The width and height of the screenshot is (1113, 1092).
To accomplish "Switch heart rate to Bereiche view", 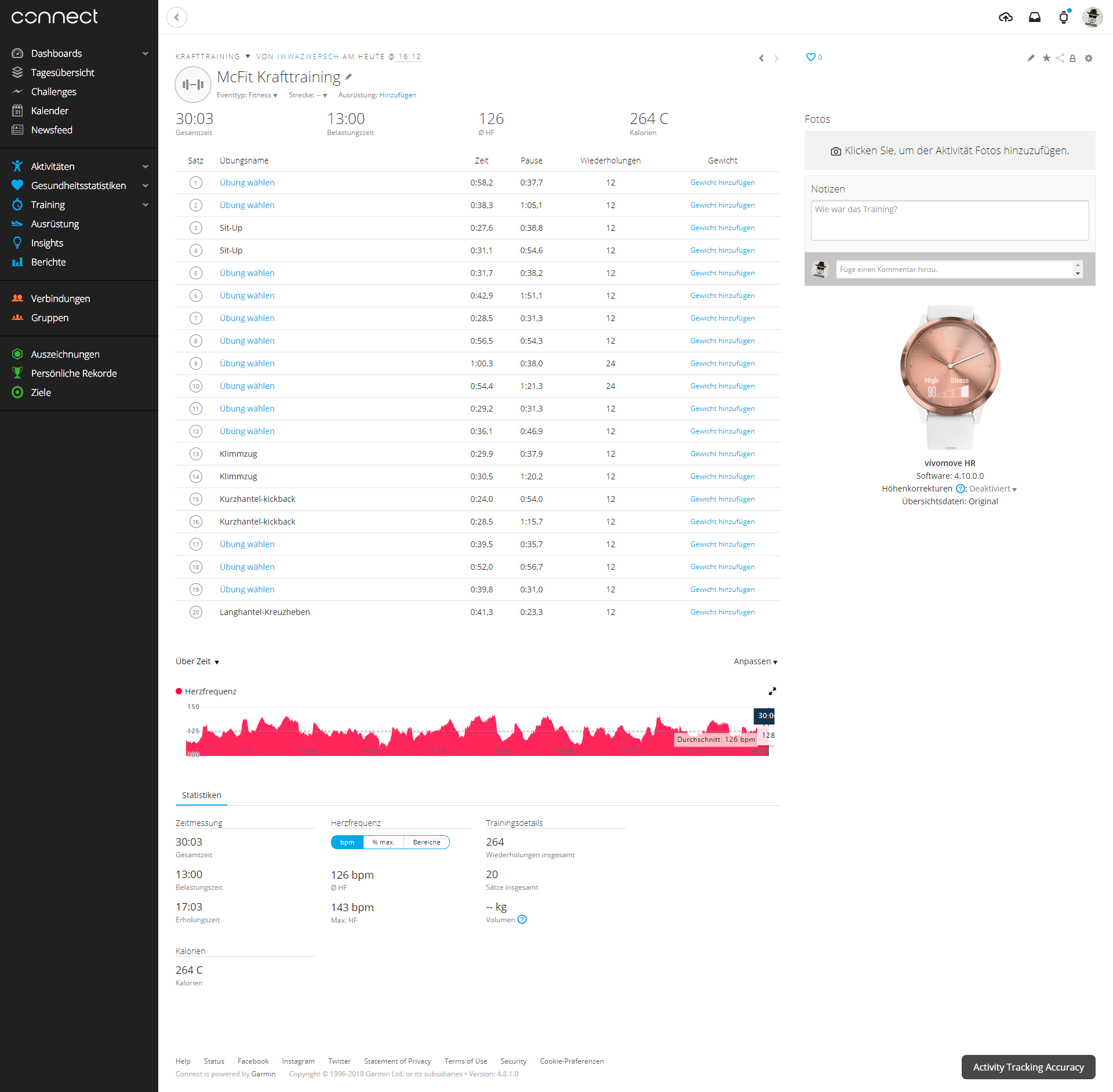I will (427, 842).
